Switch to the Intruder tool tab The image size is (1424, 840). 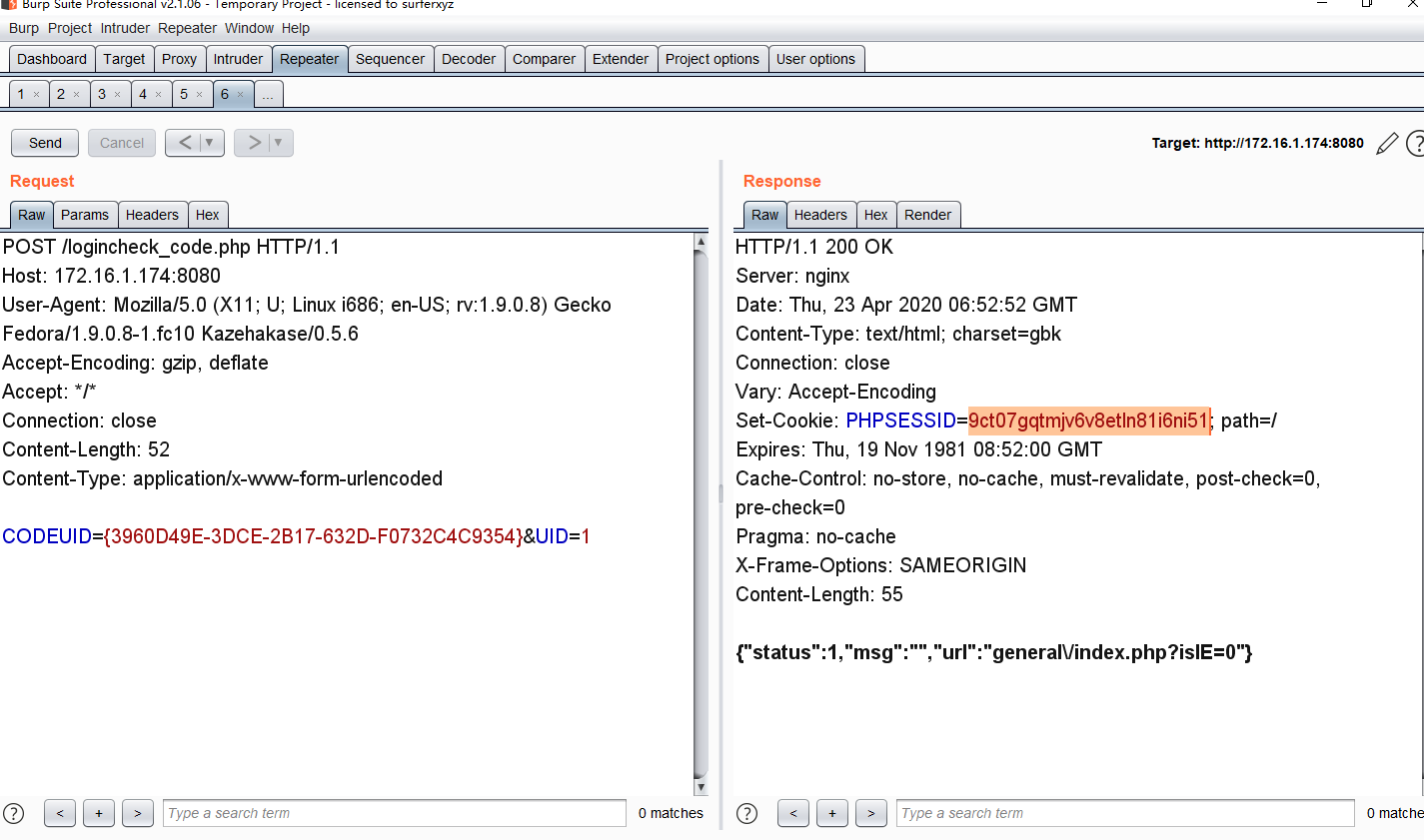[238, 59]
